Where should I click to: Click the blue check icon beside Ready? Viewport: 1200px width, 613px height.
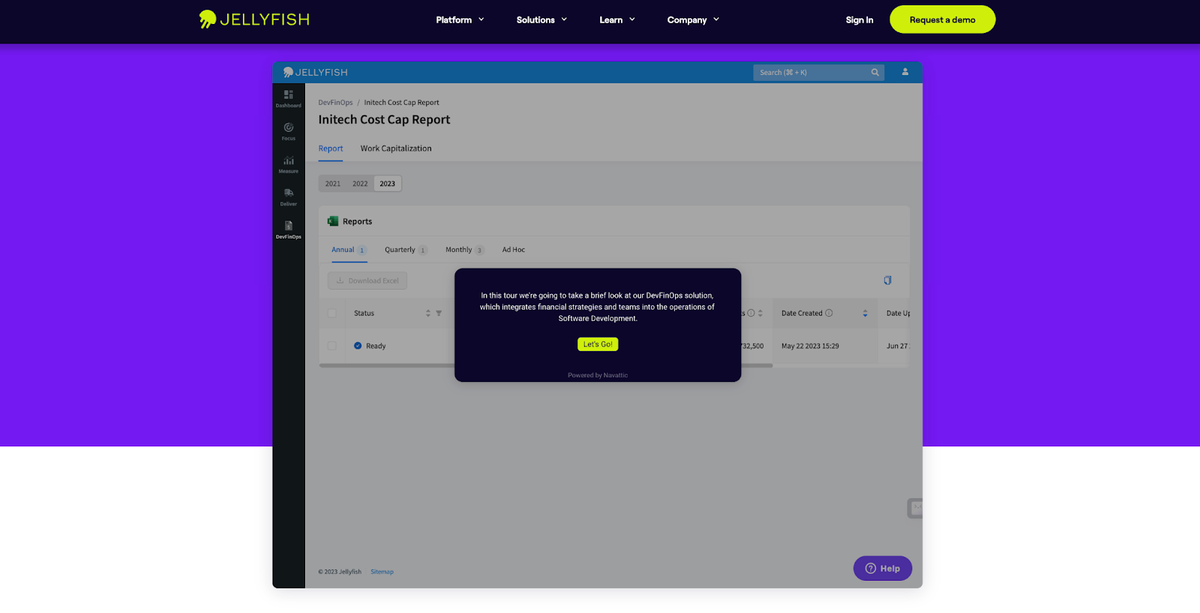[x=358, y=345]
